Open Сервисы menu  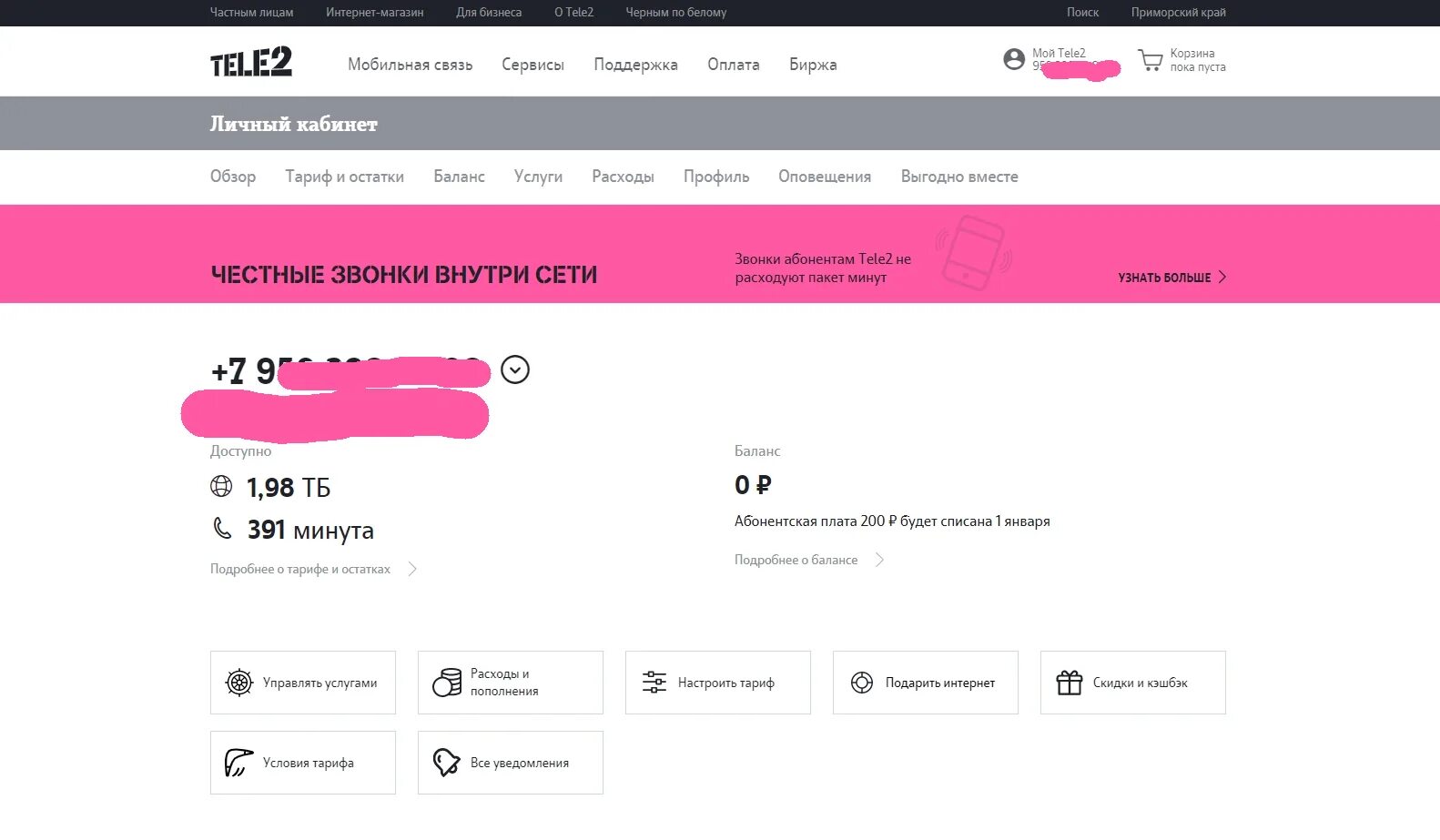click(x=532, y=65)
